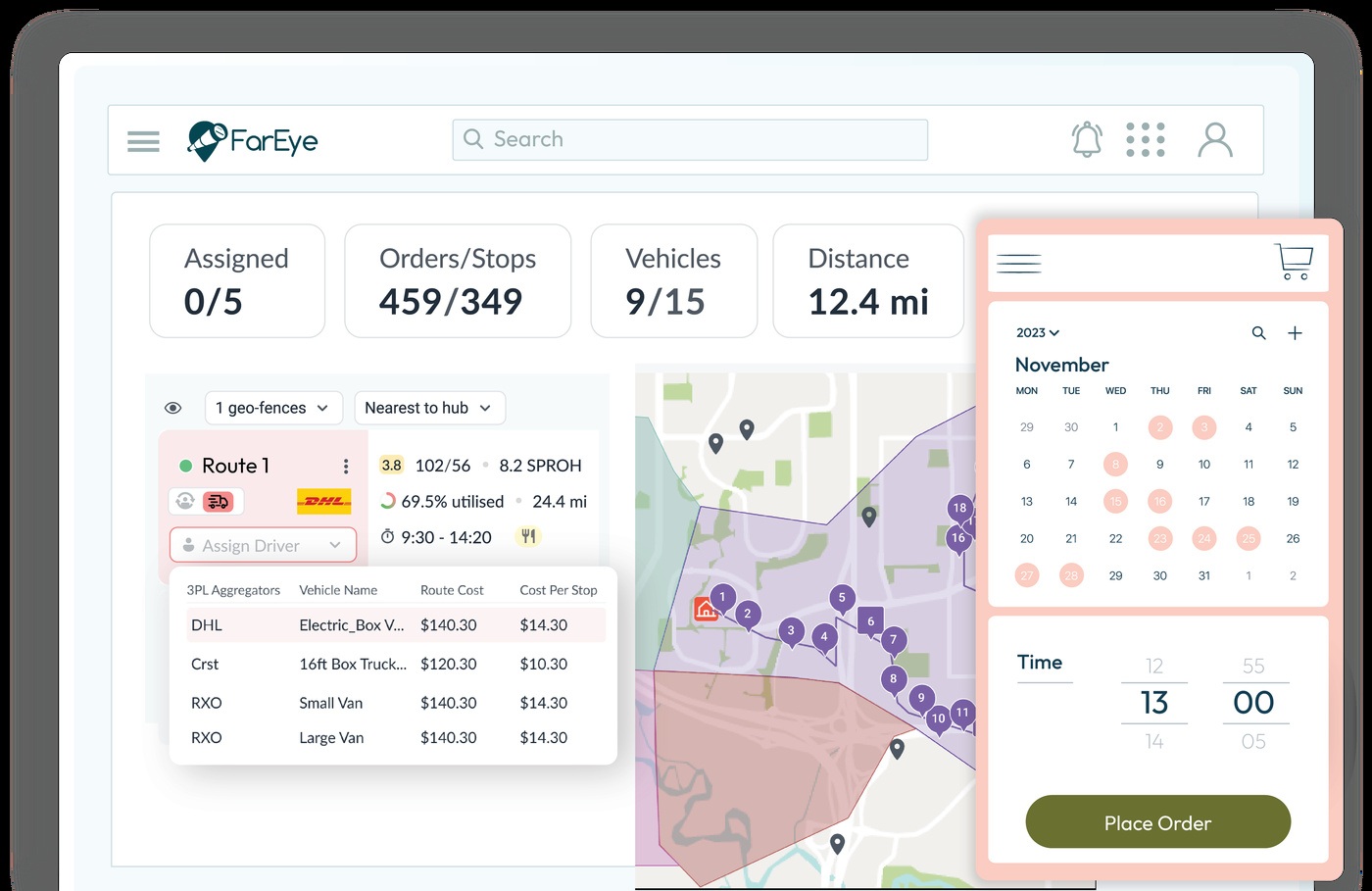This screenshot has width=1372, height=891.
Task: Click the green status dot beside Route 1
Action: tap(183, 465)
